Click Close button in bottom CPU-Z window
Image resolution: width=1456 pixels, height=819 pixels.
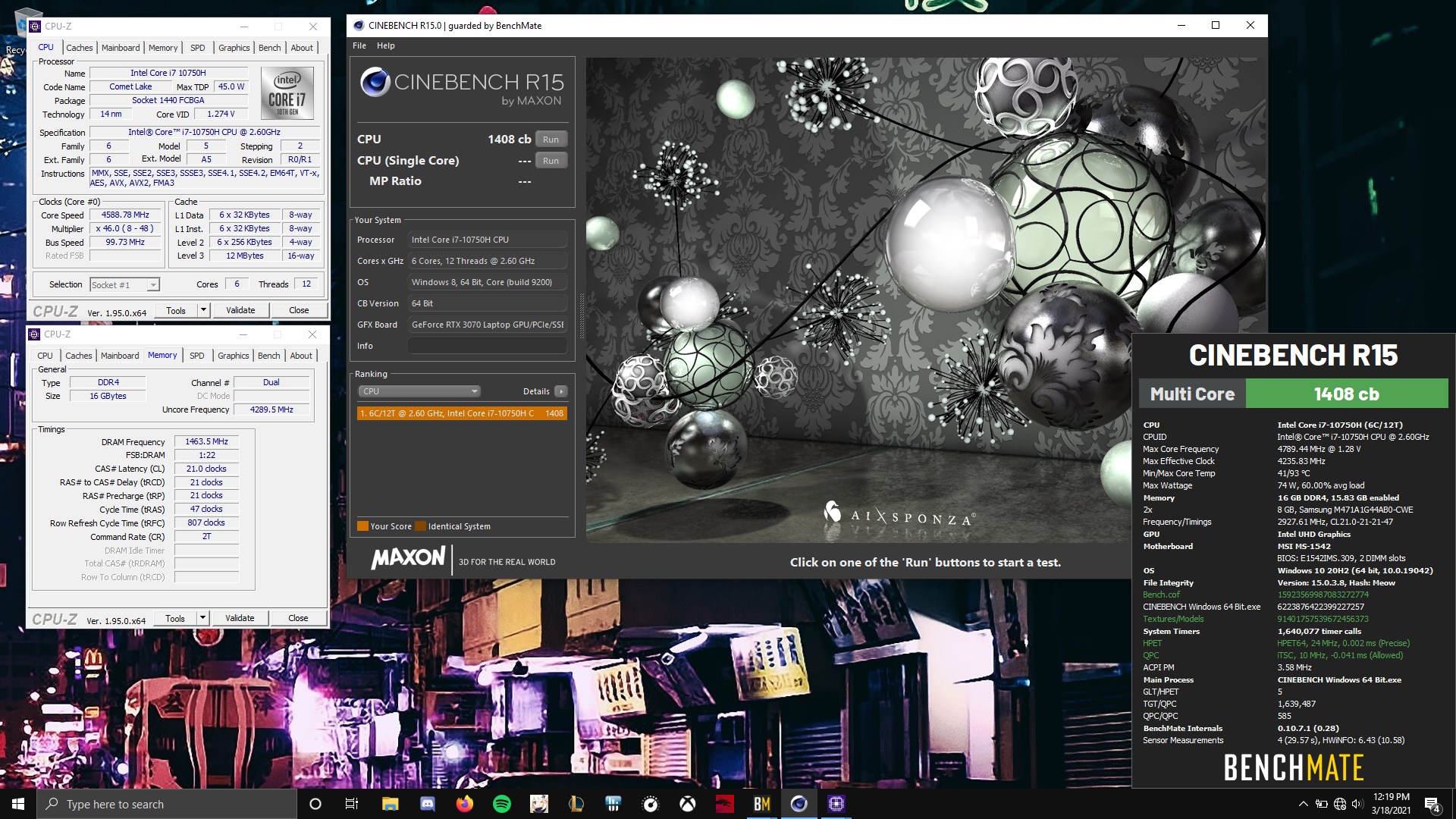[x=298, y=618]
